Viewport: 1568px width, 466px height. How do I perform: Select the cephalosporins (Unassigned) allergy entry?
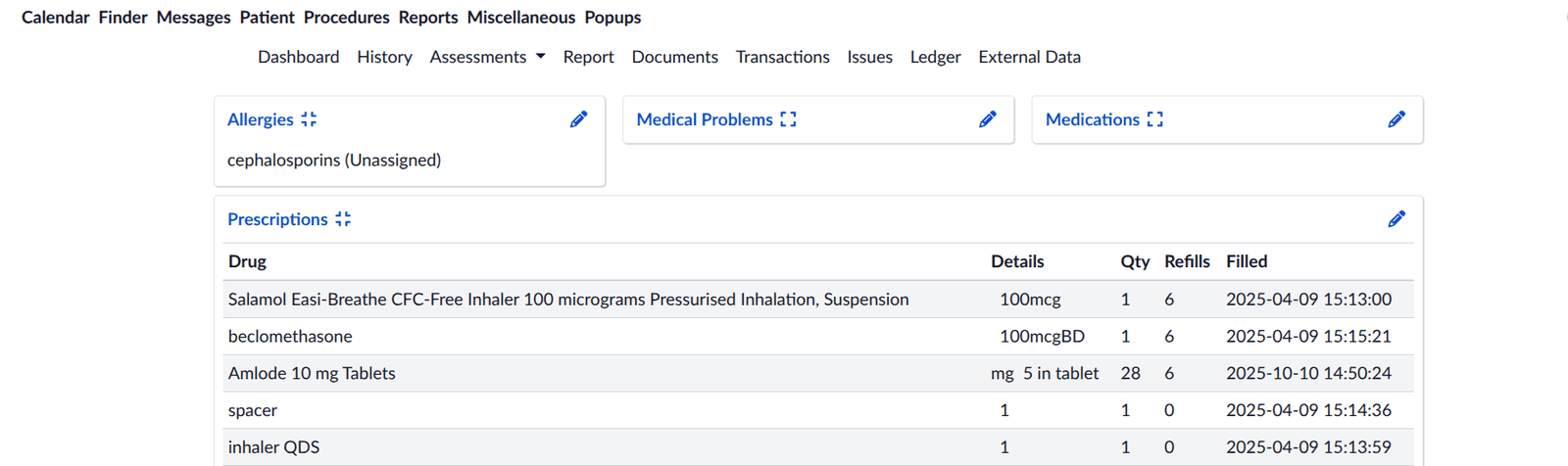(334, 160)
